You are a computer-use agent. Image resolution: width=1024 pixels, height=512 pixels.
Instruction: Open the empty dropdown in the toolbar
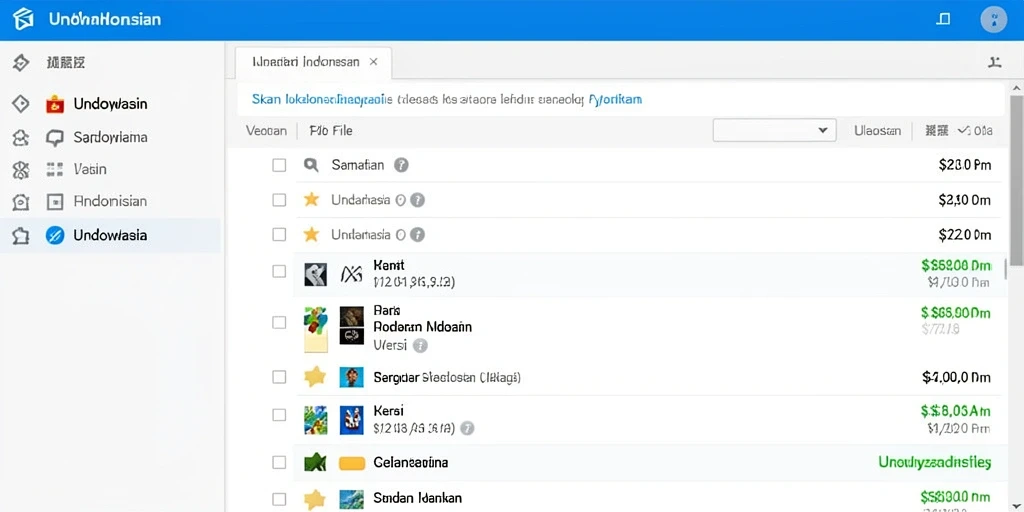click(x=775, y=130)
